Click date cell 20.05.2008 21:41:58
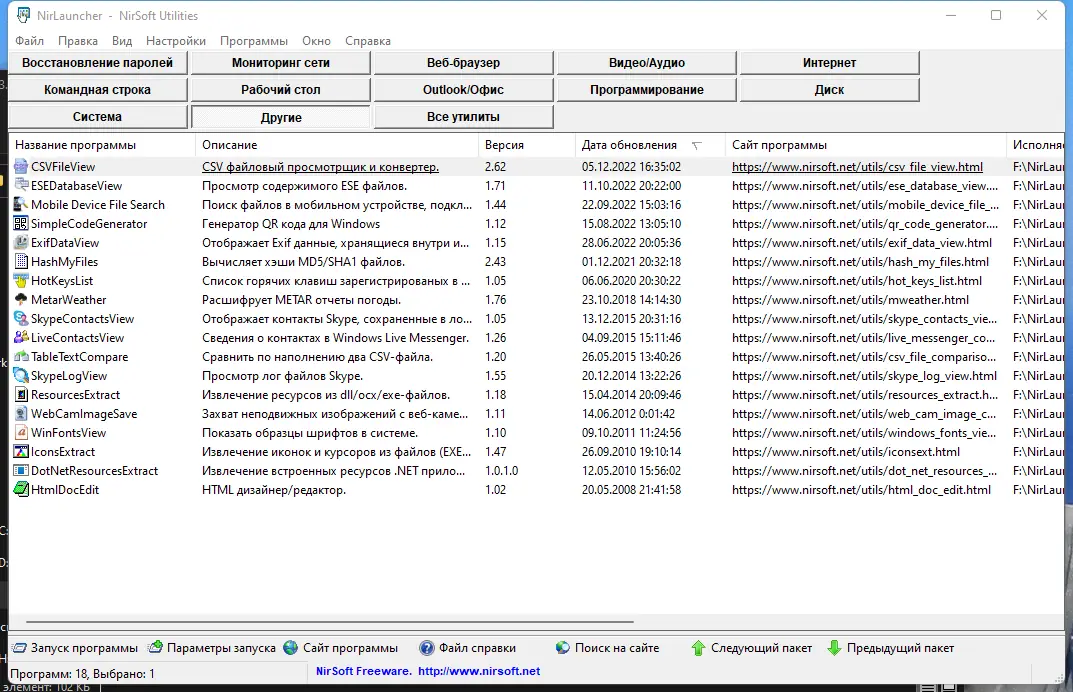The image size is (1073, 692). (x=632, y=490)
